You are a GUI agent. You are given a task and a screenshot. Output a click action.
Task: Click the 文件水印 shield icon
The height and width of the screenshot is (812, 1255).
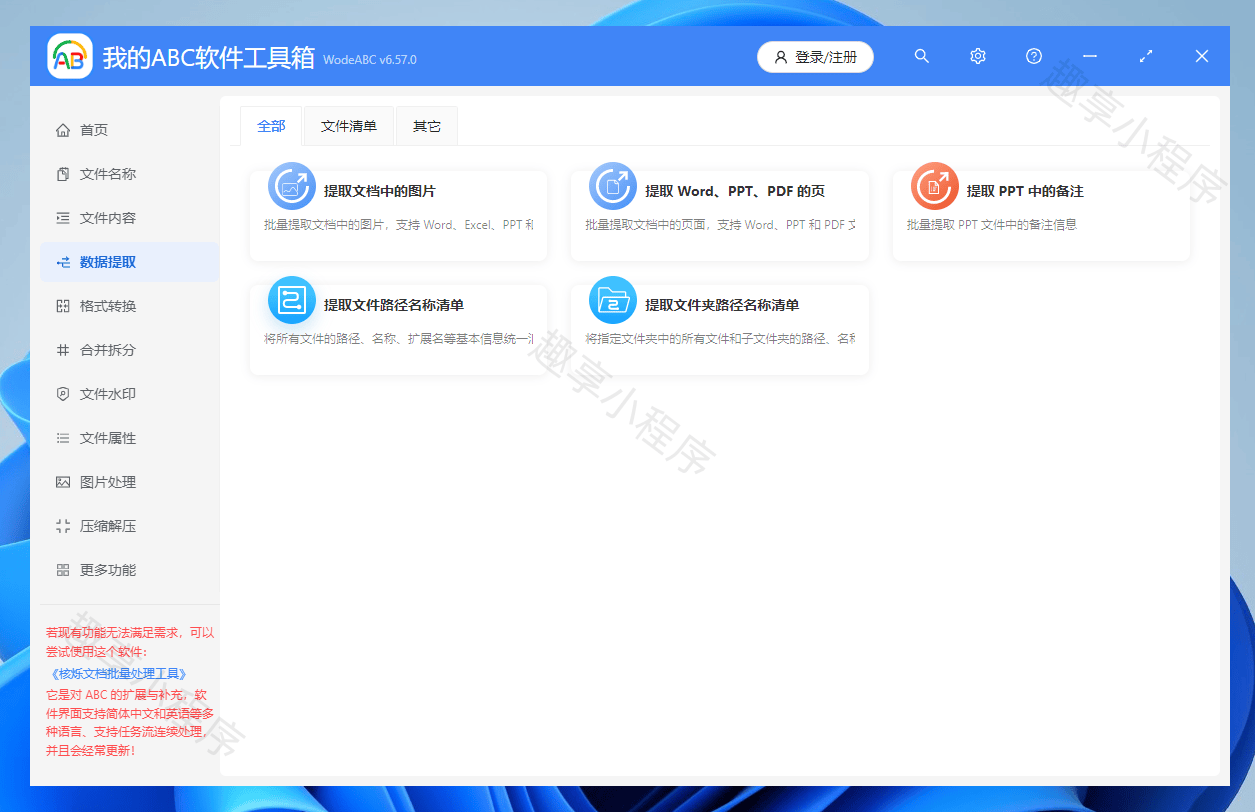(x=63, y=394)
